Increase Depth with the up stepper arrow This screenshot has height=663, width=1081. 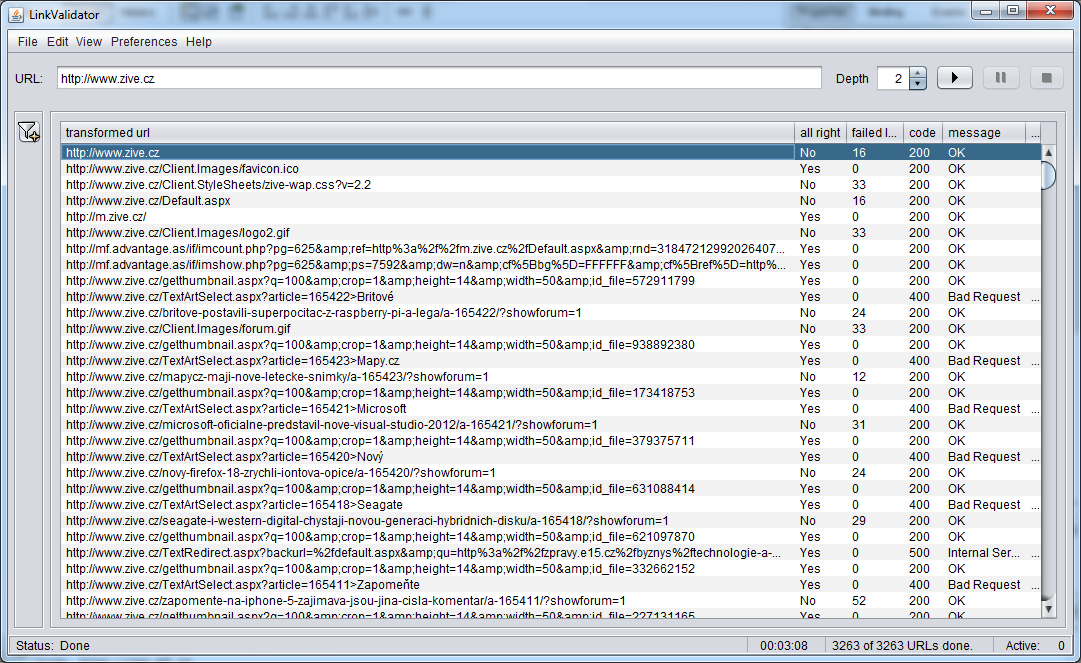click(916, 72)
